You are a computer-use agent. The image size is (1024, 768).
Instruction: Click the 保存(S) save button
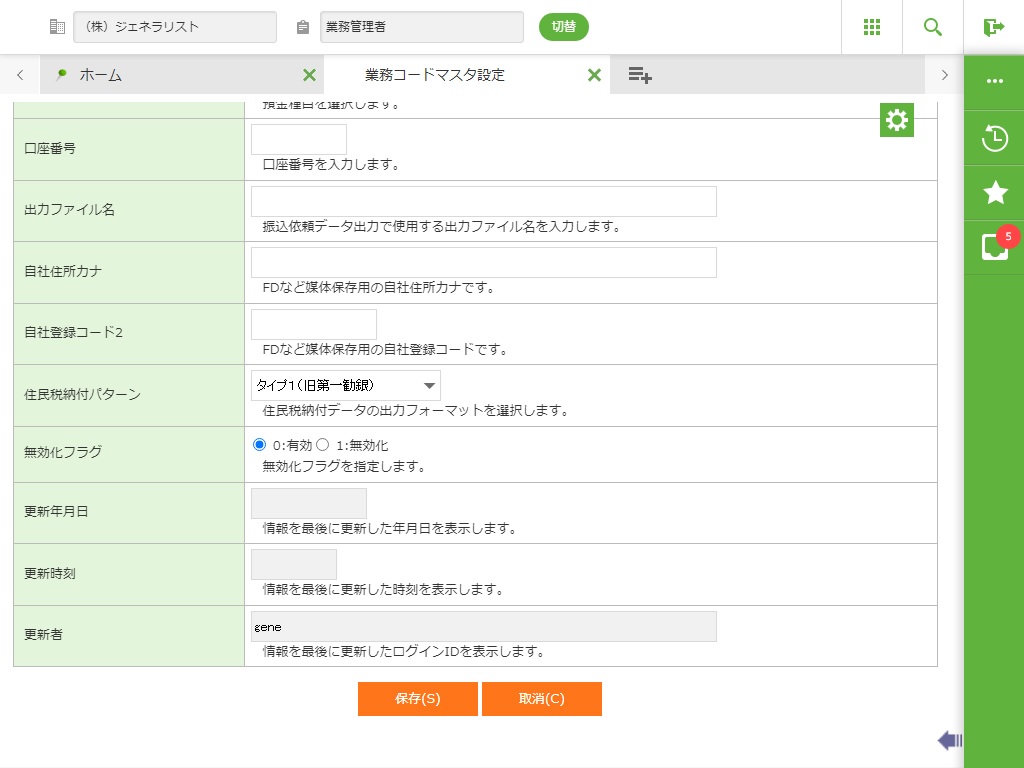pos(417,699)
